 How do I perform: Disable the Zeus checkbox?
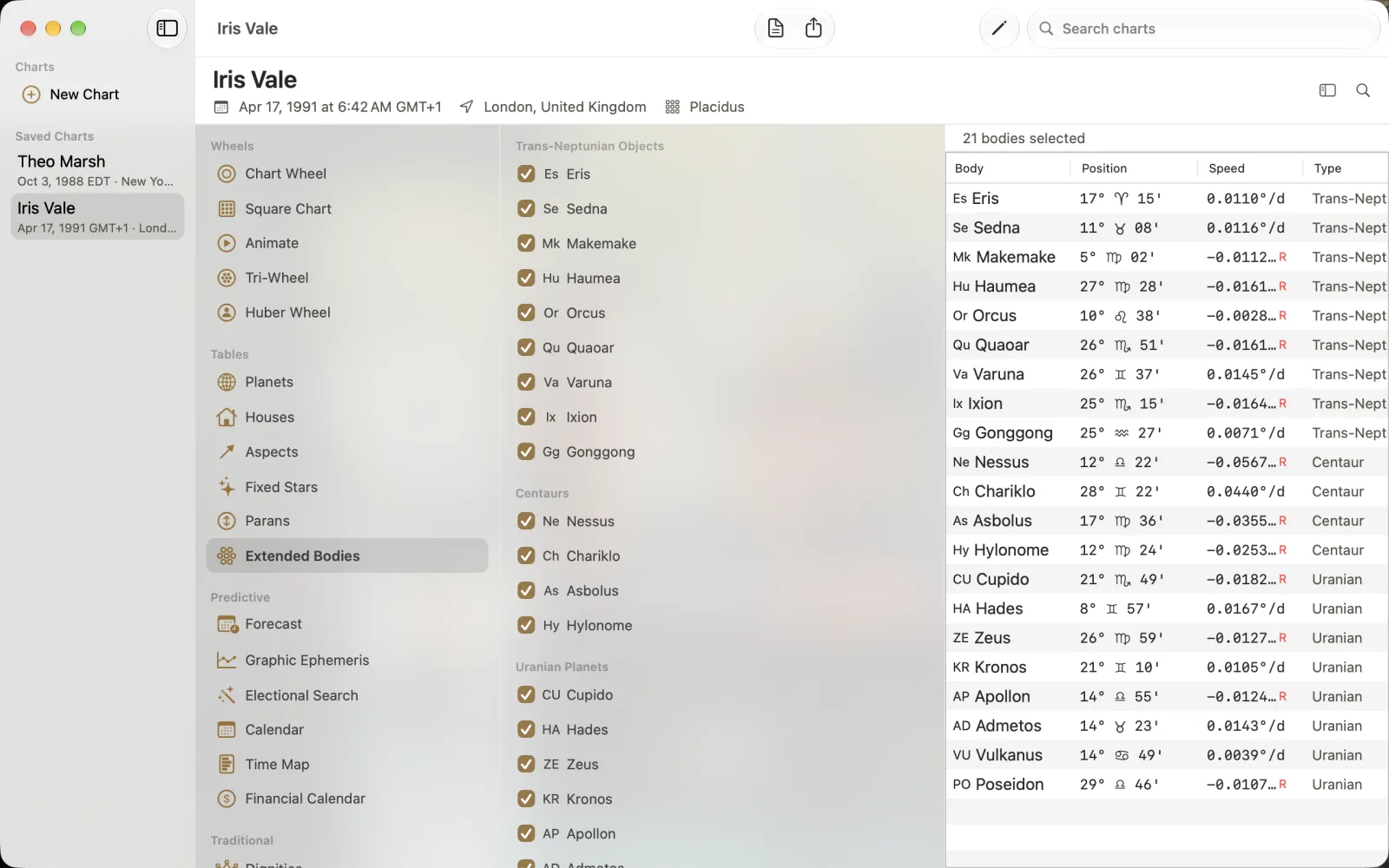tap(526, 764)
